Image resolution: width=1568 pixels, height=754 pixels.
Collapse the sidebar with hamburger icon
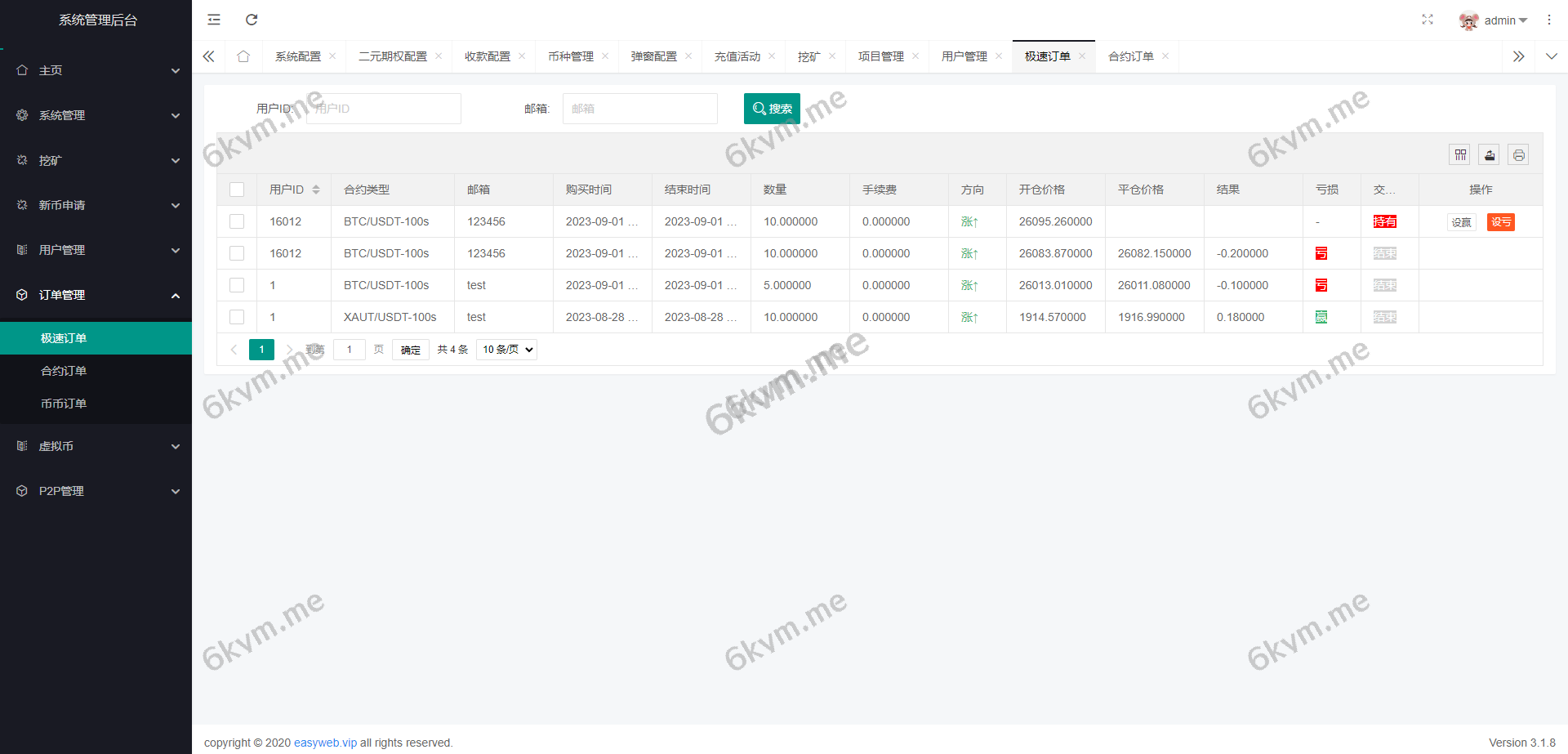click(214, 20)
